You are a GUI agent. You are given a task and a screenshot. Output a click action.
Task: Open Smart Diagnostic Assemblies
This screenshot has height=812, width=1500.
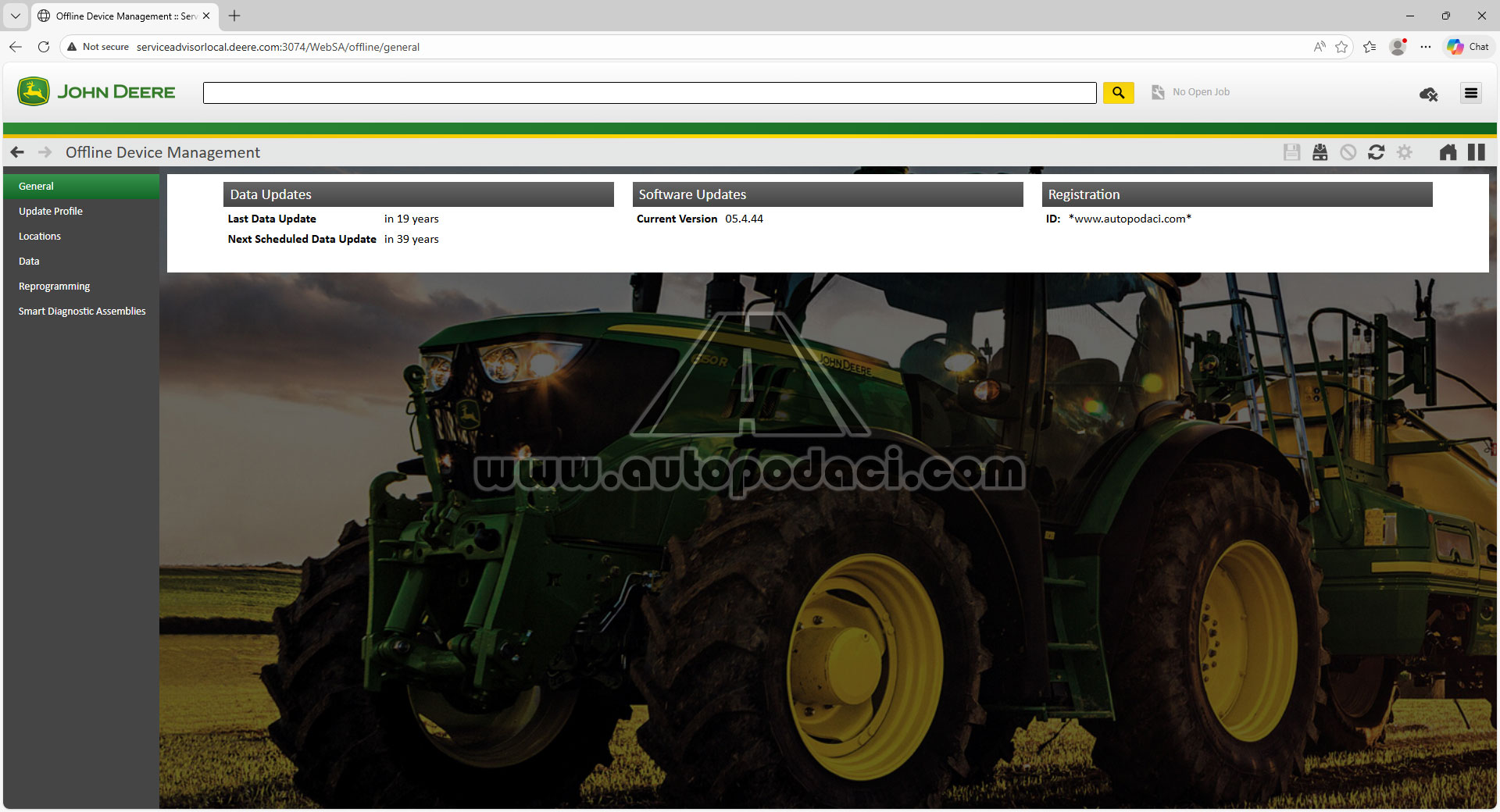(x=82, y=312)
